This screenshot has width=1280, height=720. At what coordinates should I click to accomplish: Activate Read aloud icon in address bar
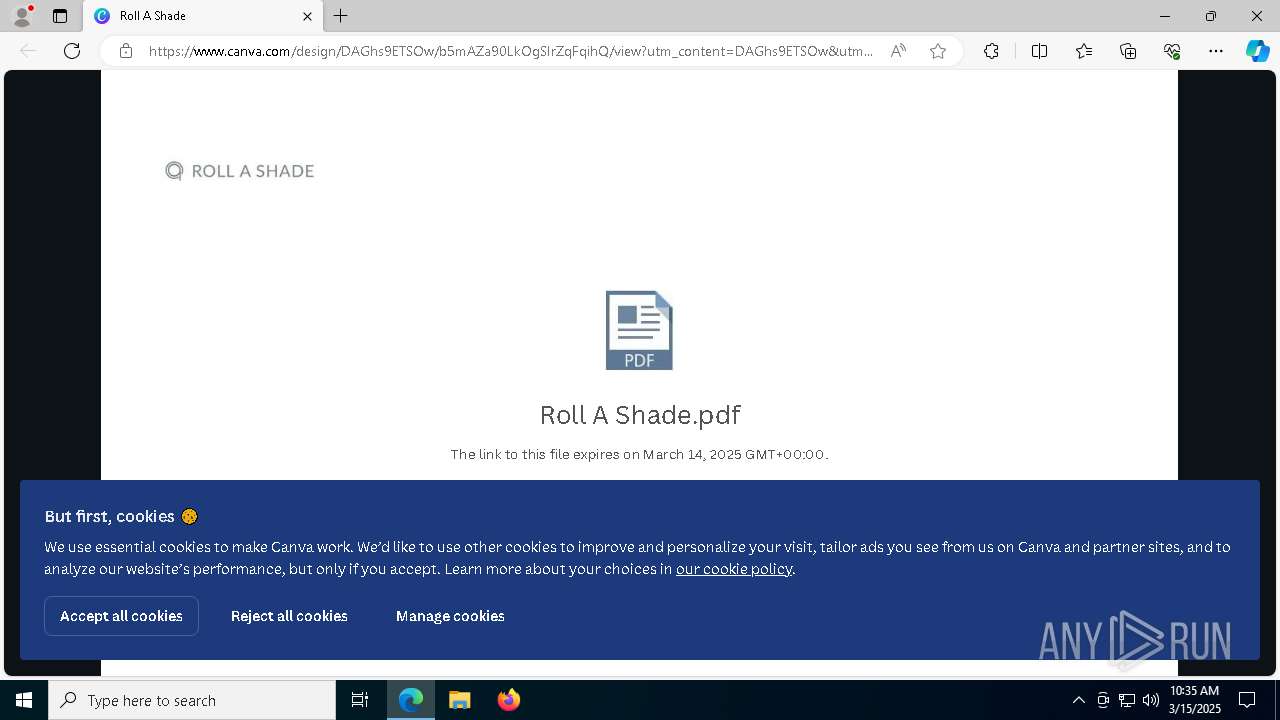point(898,51)
